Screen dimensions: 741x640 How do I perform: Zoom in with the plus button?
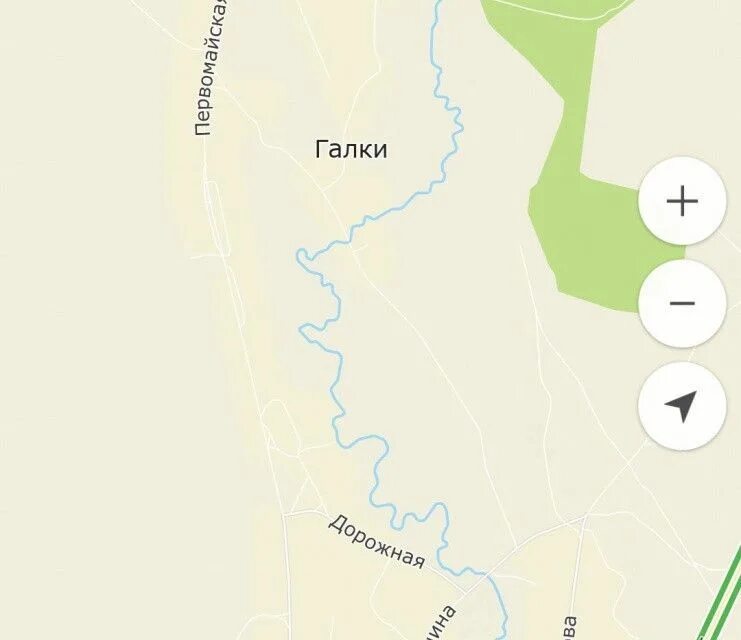[x=682, y=201]
